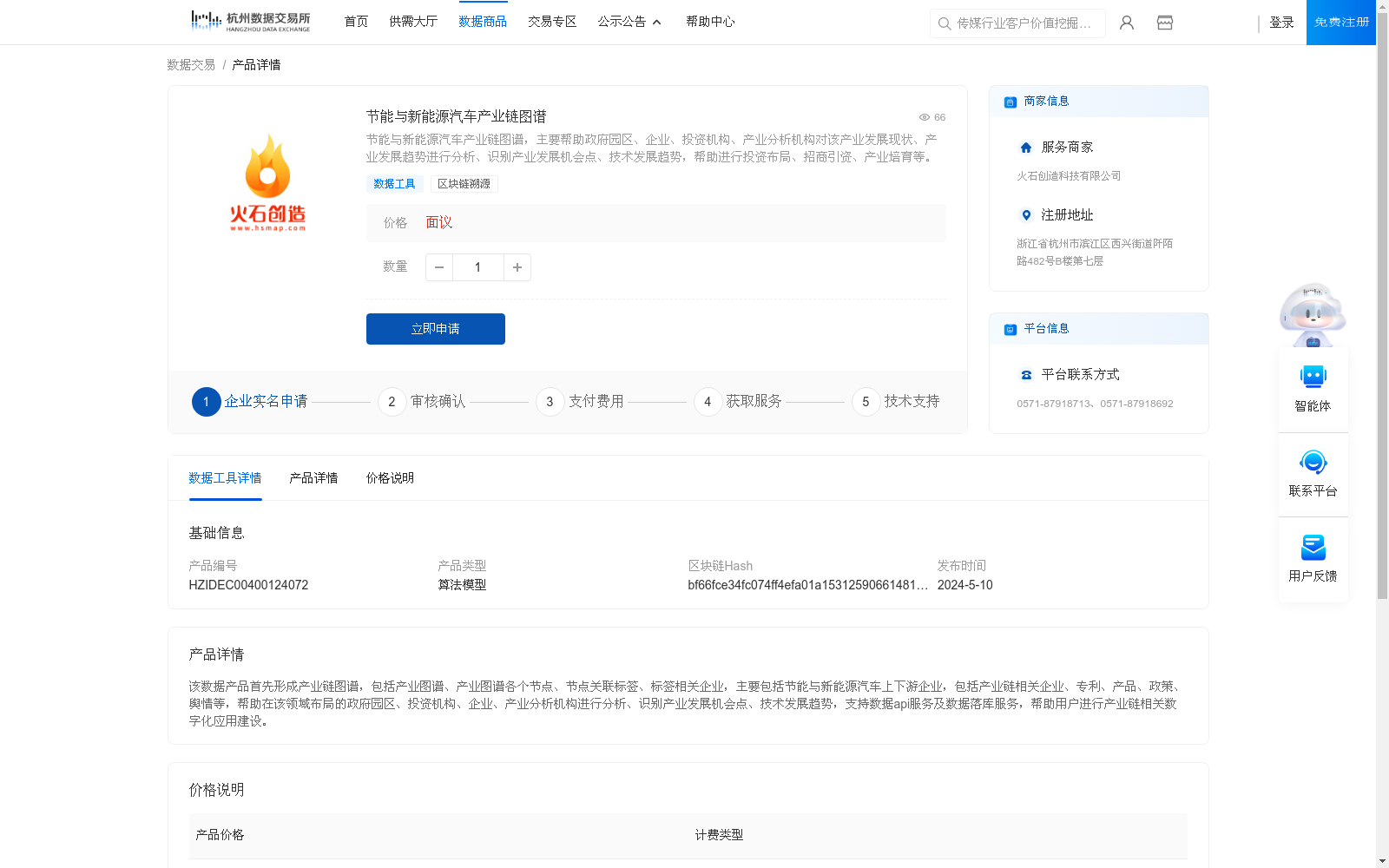Screen dimensions: 1389x868
Task: Select step 3 支付费用
Action: coord(580,402)
